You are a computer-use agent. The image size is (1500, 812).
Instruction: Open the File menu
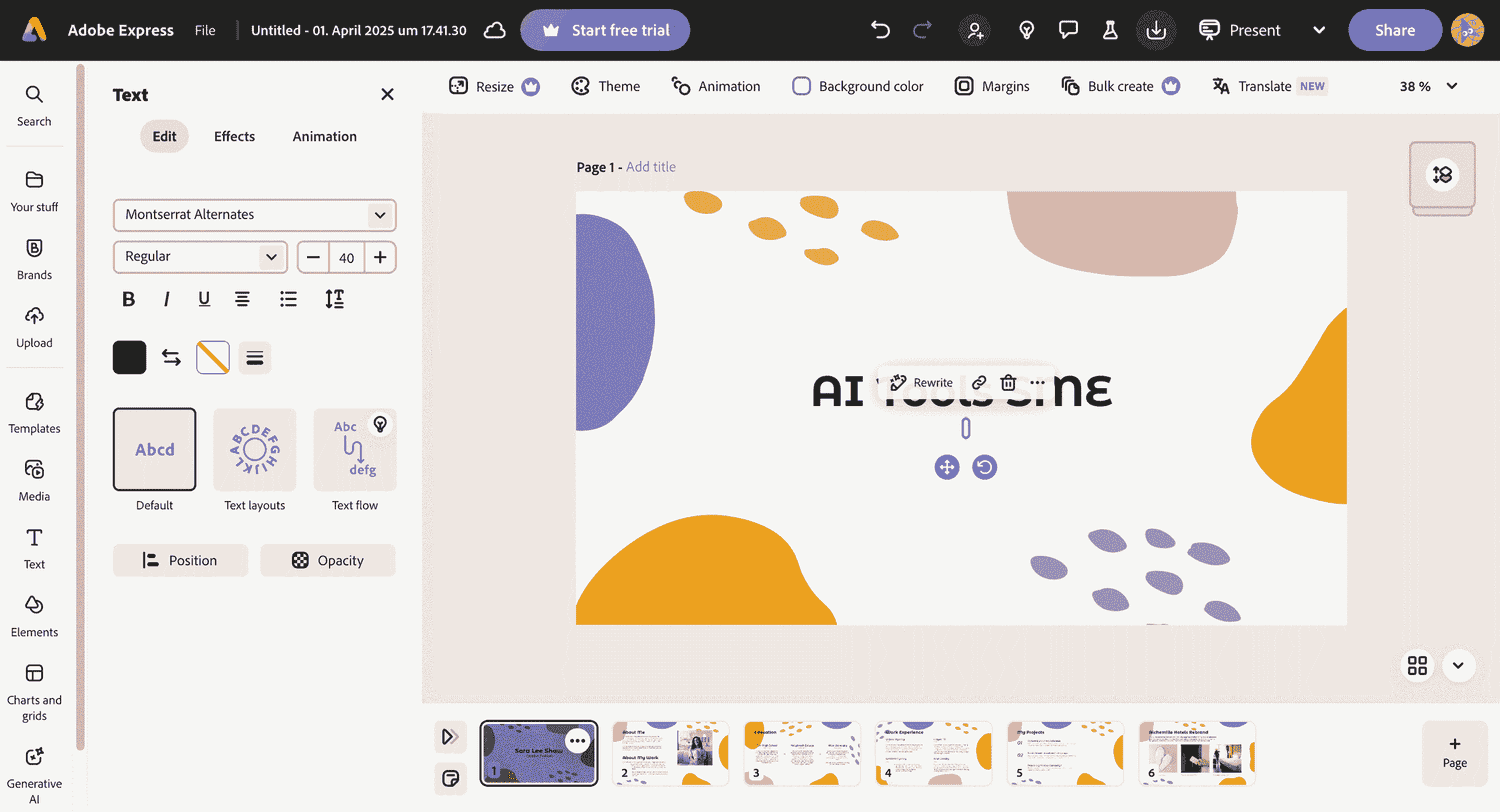click(205, 30)
